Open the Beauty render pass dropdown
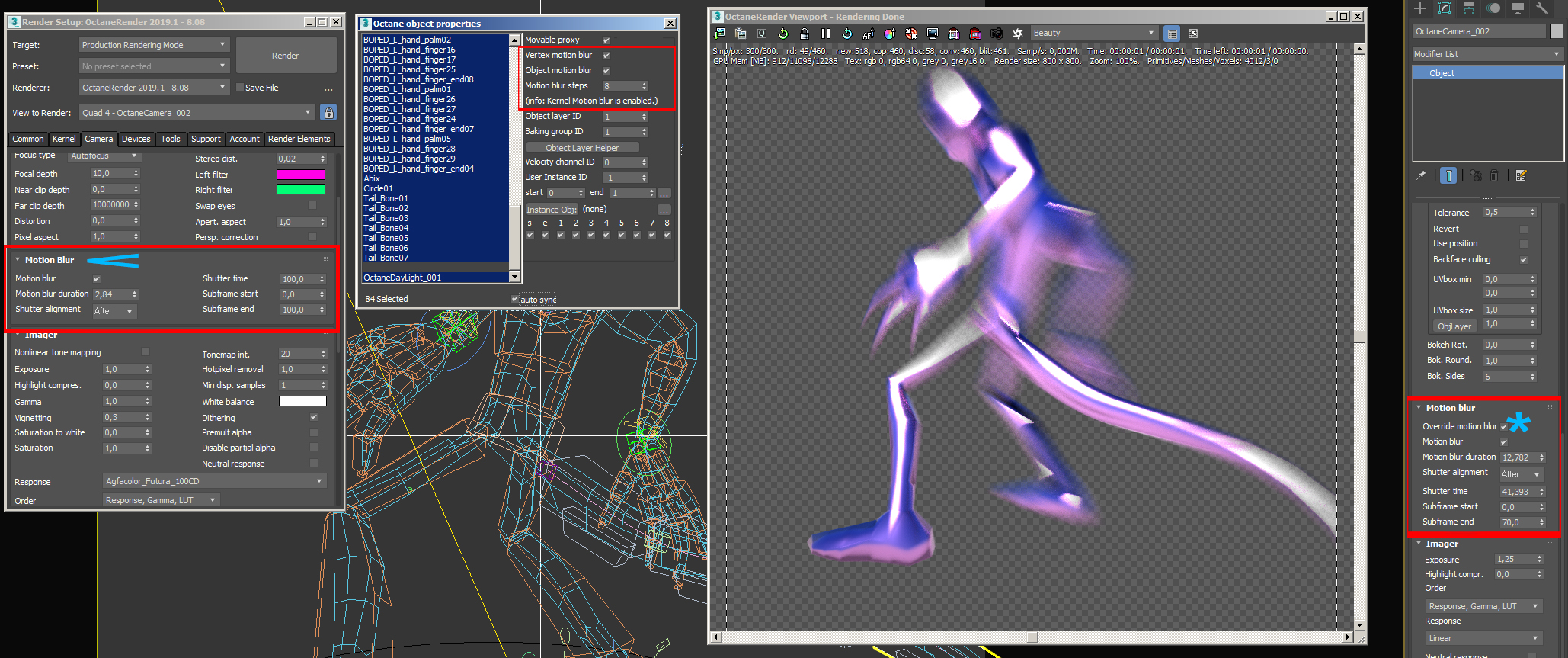1568x658 pixels. tap(1094, 34)
